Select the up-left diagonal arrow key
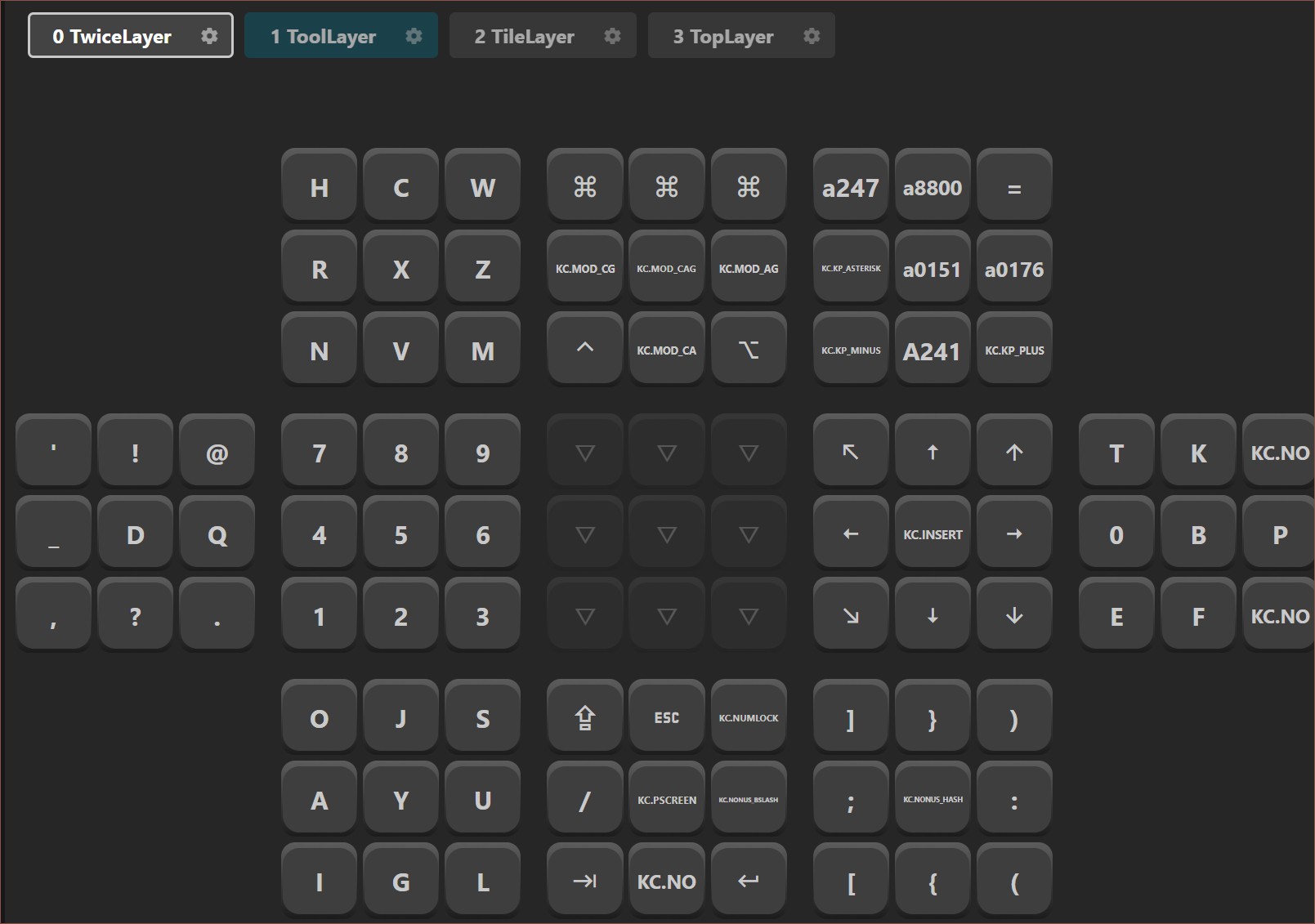1315x924 pixels. point(850,452)
